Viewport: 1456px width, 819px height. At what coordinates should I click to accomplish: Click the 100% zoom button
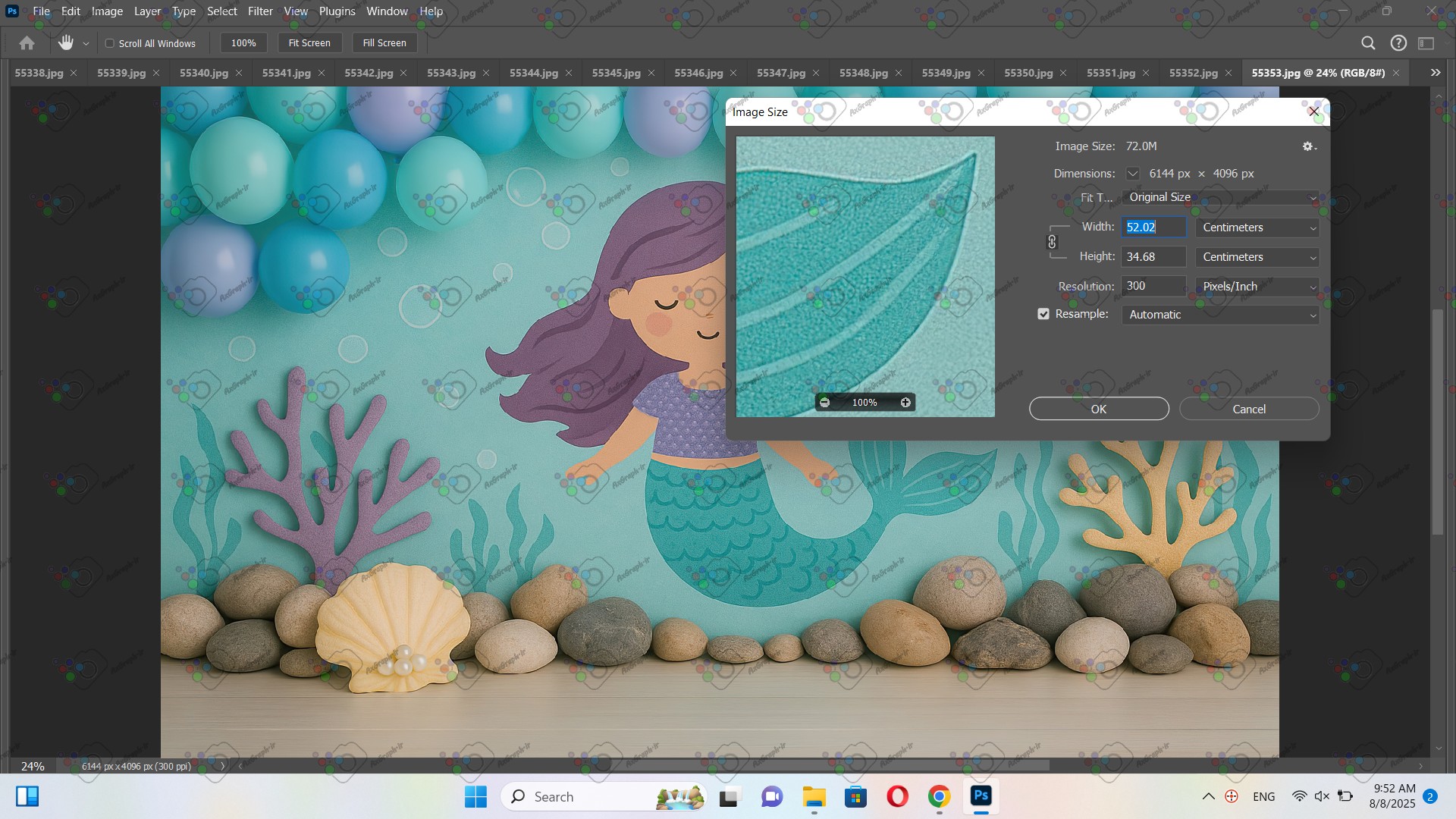[x=243, y=43]
